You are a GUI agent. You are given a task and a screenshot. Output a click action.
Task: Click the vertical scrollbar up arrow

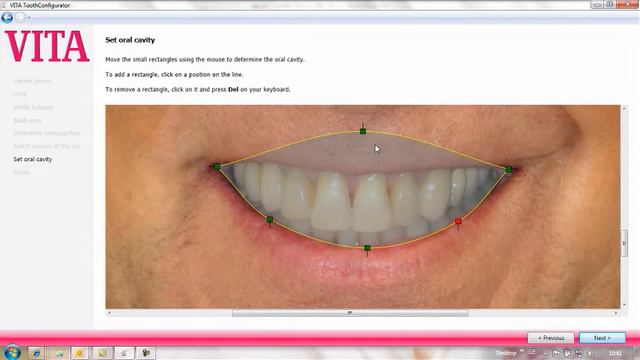624,108
